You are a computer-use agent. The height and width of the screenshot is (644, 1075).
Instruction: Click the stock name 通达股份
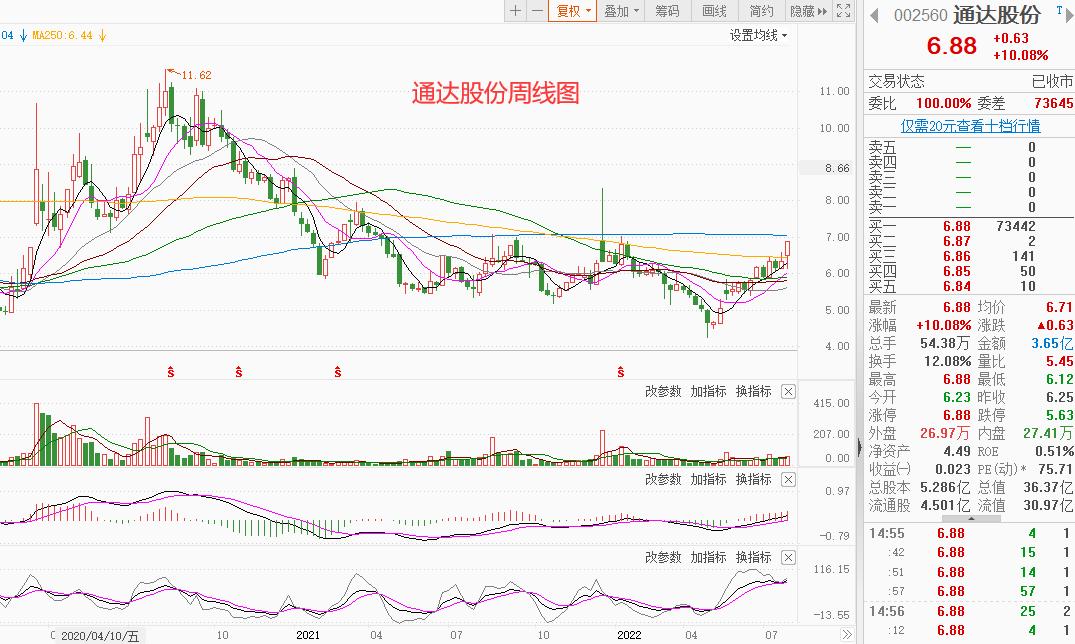[x=996, y=15]
